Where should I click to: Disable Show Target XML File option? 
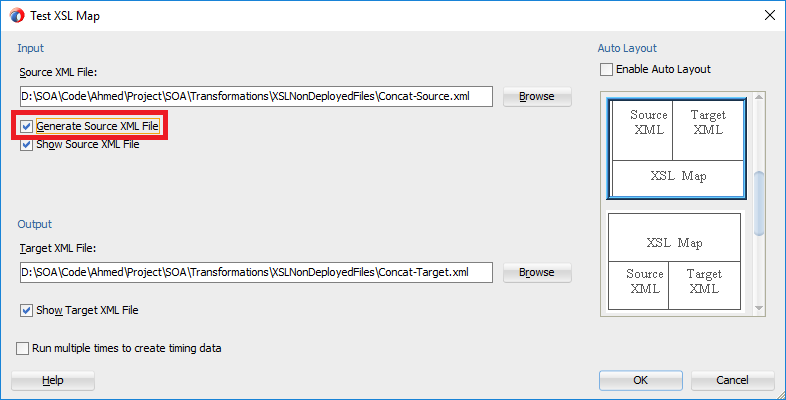tap(27, 310)
